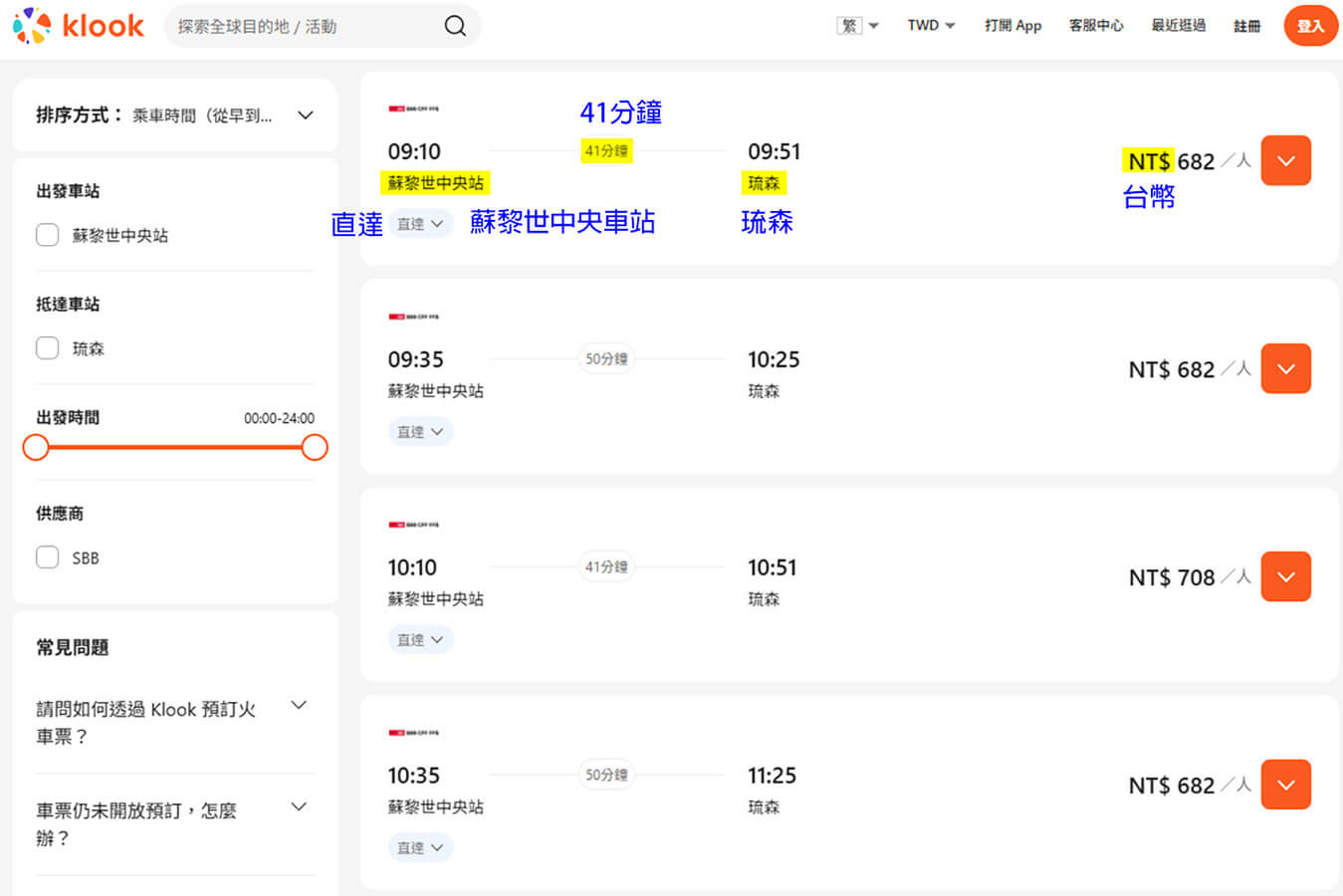This screenshot has height=896, width=1343.
Task: Click the SBB logo on 09:35 train
Action: pos(413,317)
